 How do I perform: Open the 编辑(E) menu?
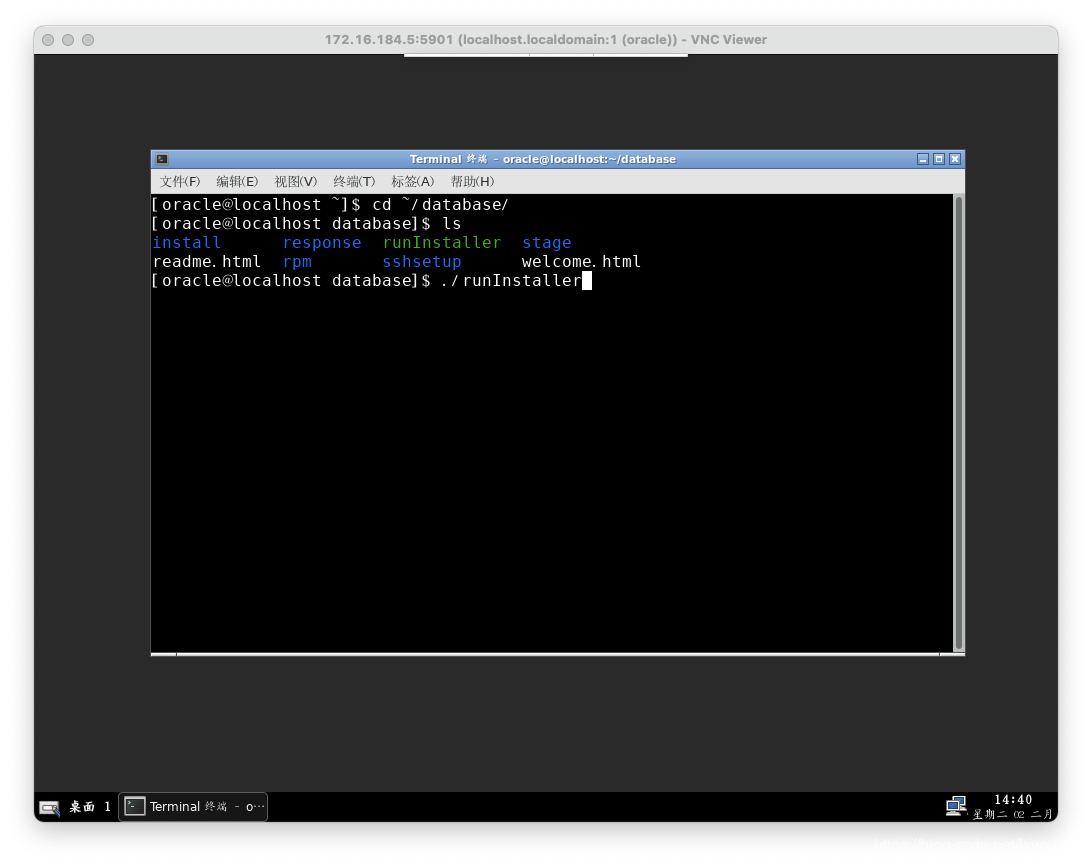(x=237, y=182)
